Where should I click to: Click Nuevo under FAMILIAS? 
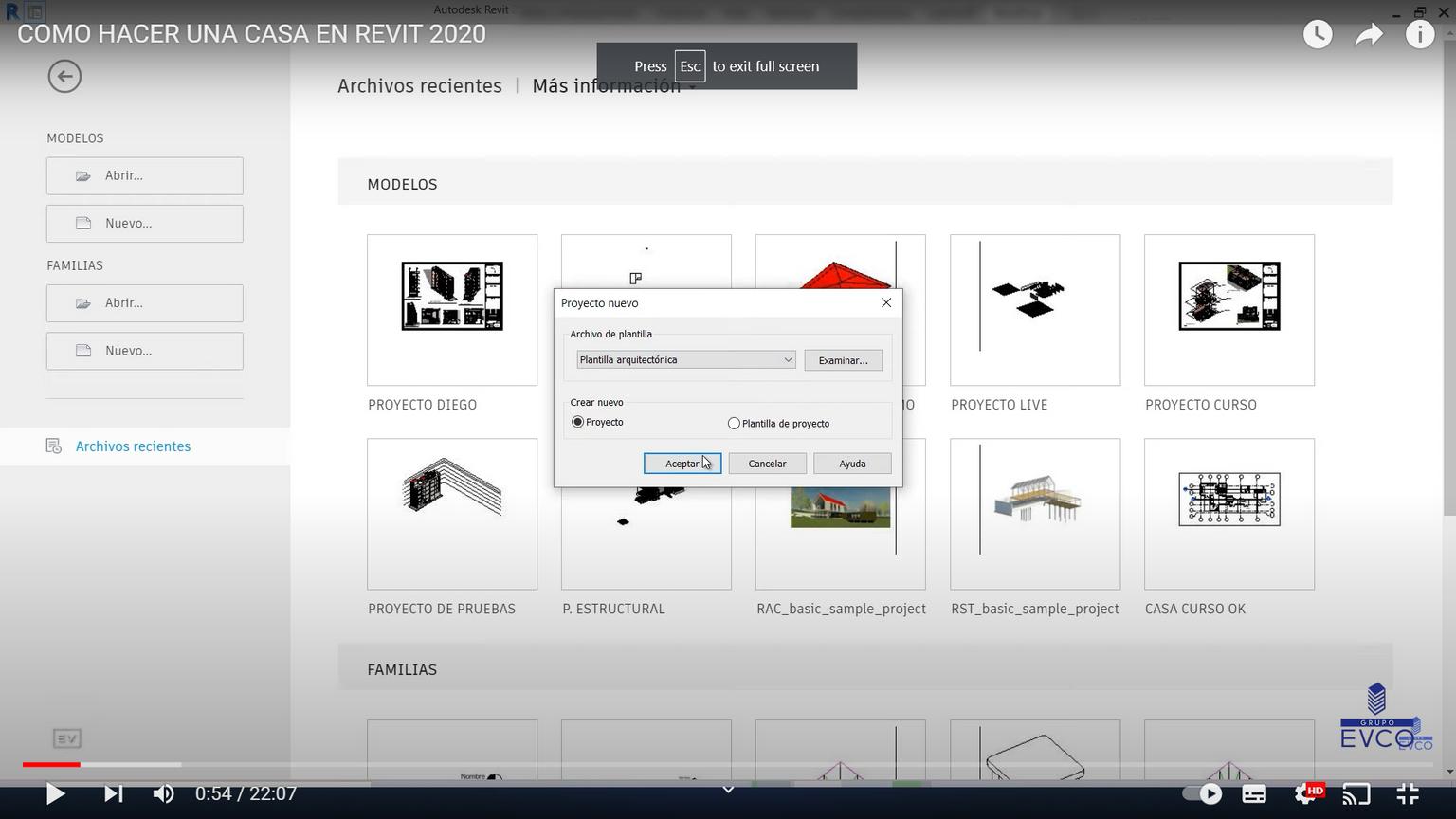[145, 351]
